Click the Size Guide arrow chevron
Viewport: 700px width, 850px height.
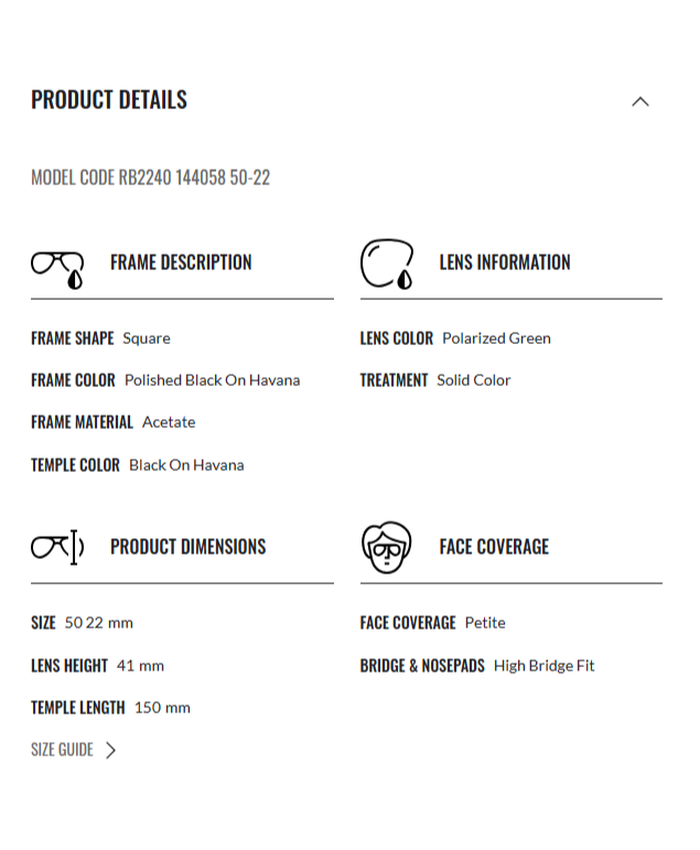point(111,750)
